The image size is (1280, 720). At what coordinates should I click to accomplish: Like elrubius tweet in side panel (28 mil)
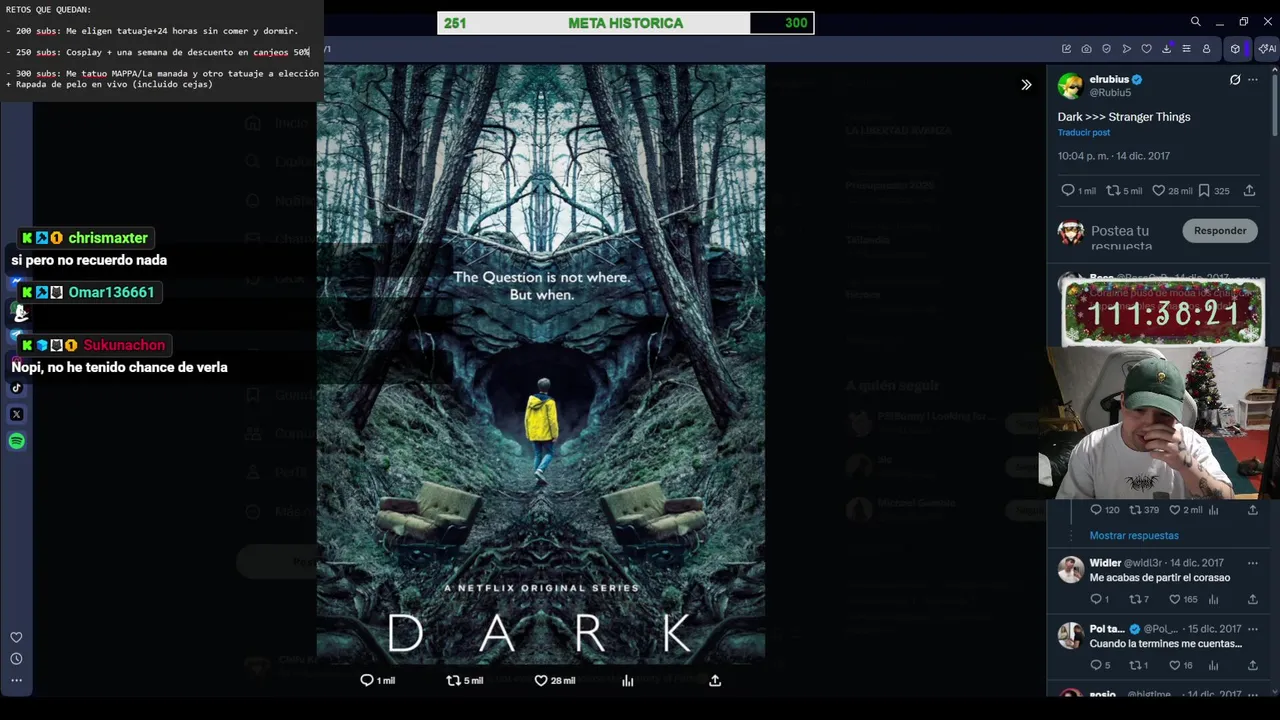point(1172,190)
